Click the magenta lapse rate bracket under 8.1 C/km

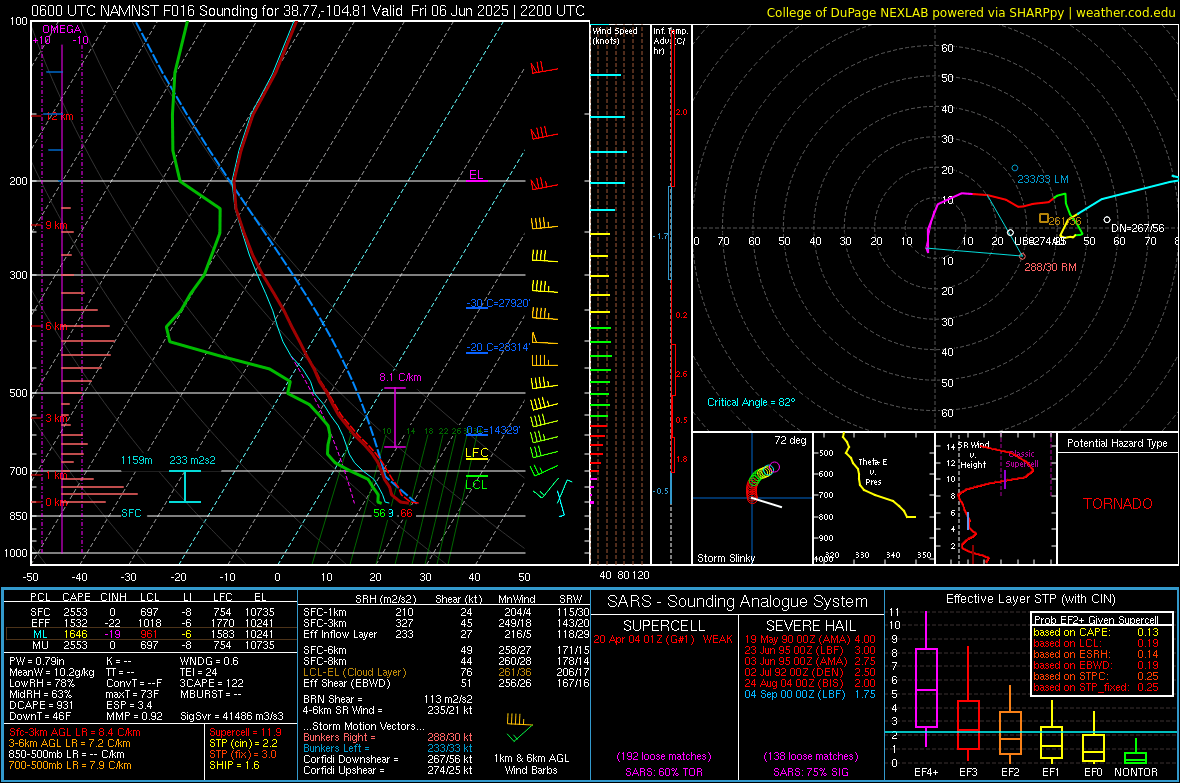(395, 418)
